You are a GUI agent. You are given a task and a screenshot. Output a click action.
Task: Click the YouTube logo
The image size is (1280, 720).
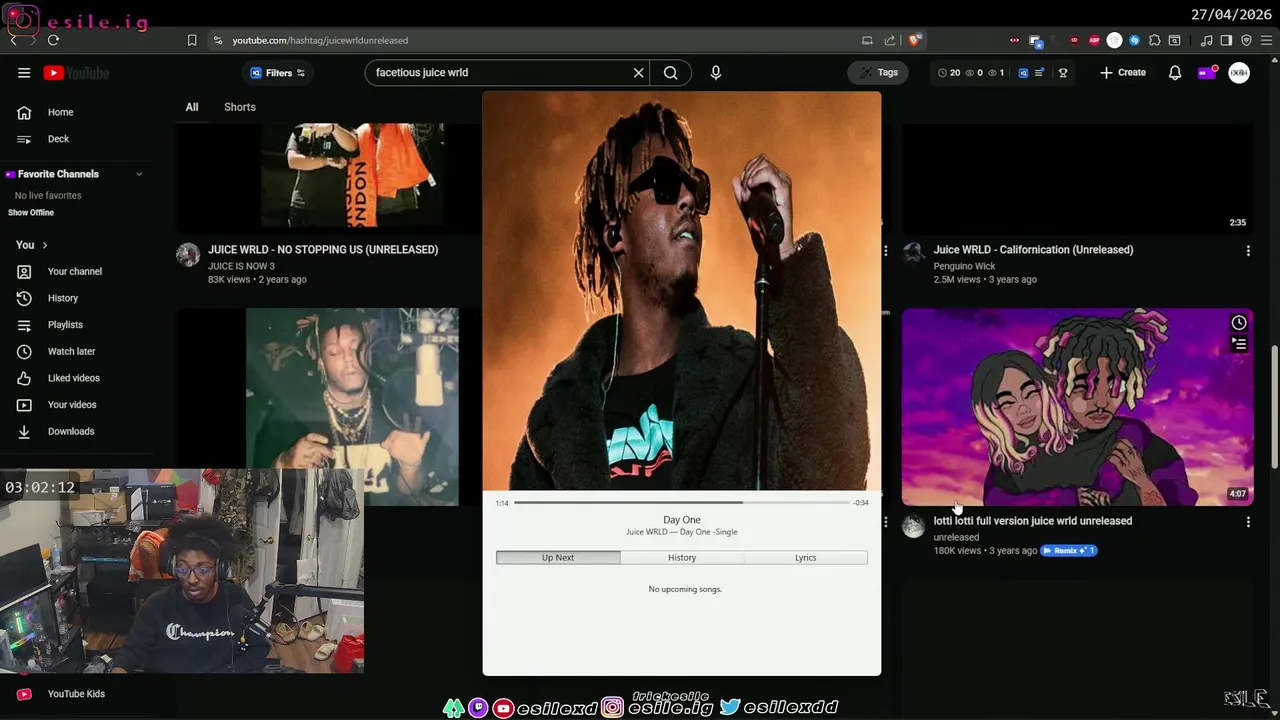click(x=76, y=73)
